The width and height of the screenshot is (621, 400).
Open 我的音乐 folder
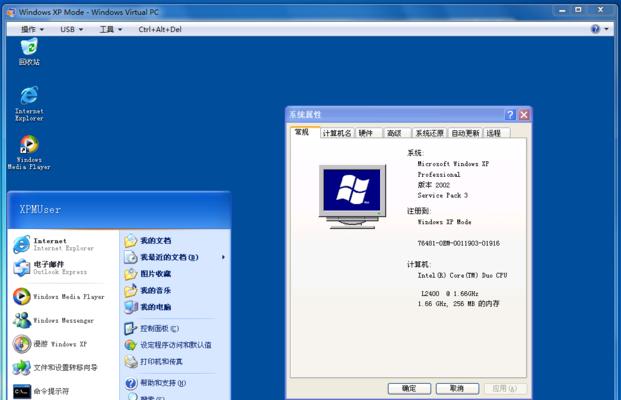tap(147, 290)
